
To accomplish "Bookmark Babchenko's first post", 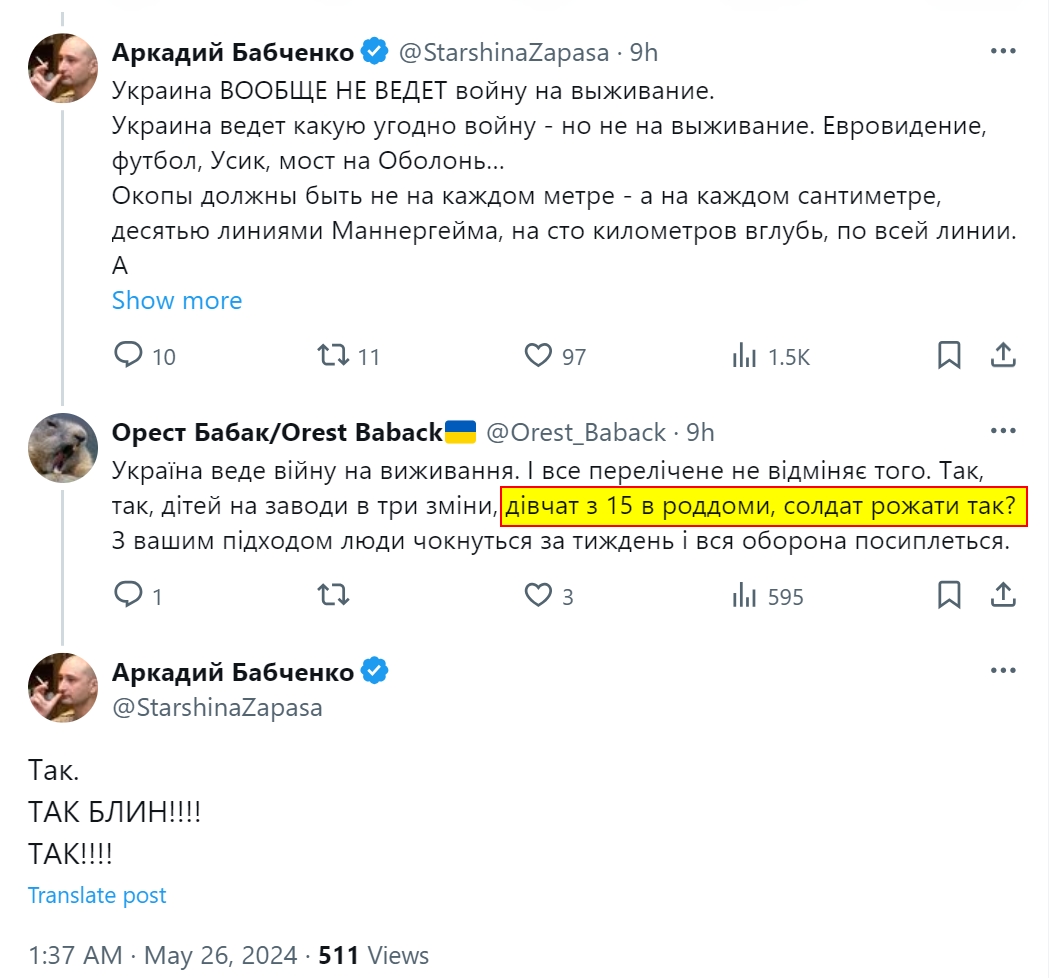I will pyautogui.click(x=949, y=355).
